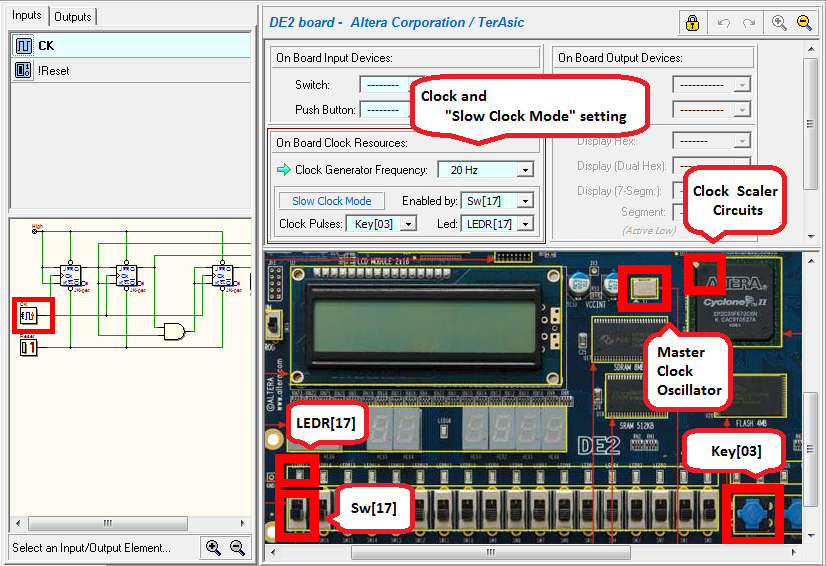
Task: Click the undo arrow in board toolbar
Action: point(724,23)
